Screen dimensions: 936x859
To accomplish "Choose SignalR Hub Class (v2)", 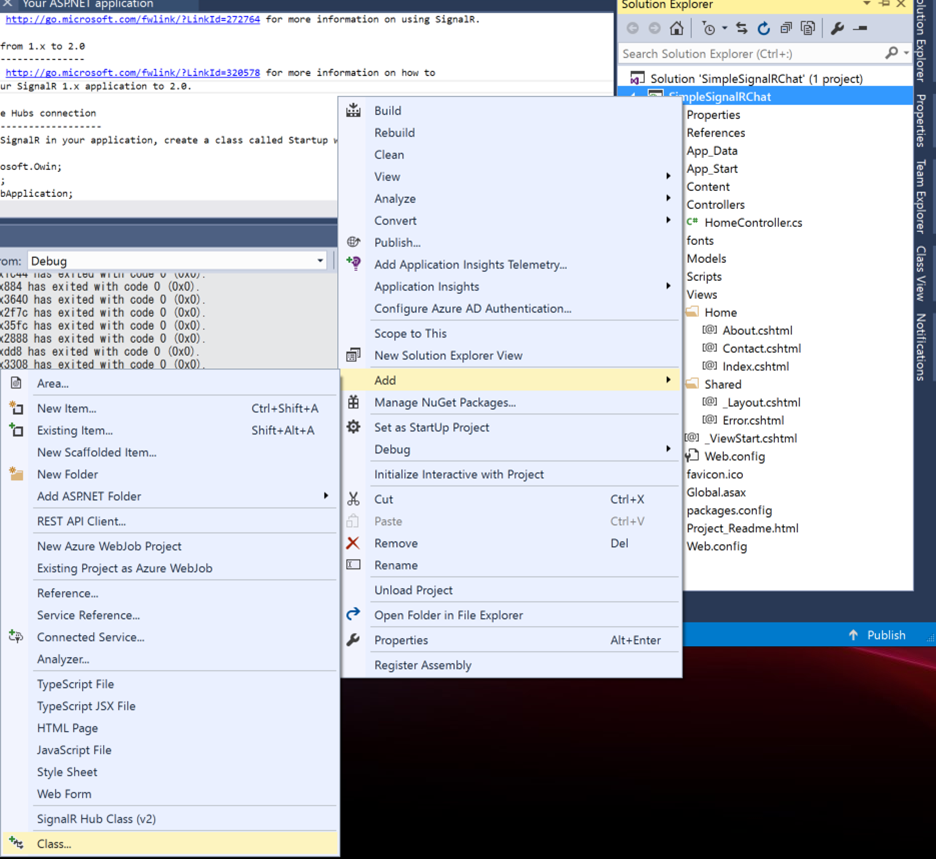I will point(170,818).
